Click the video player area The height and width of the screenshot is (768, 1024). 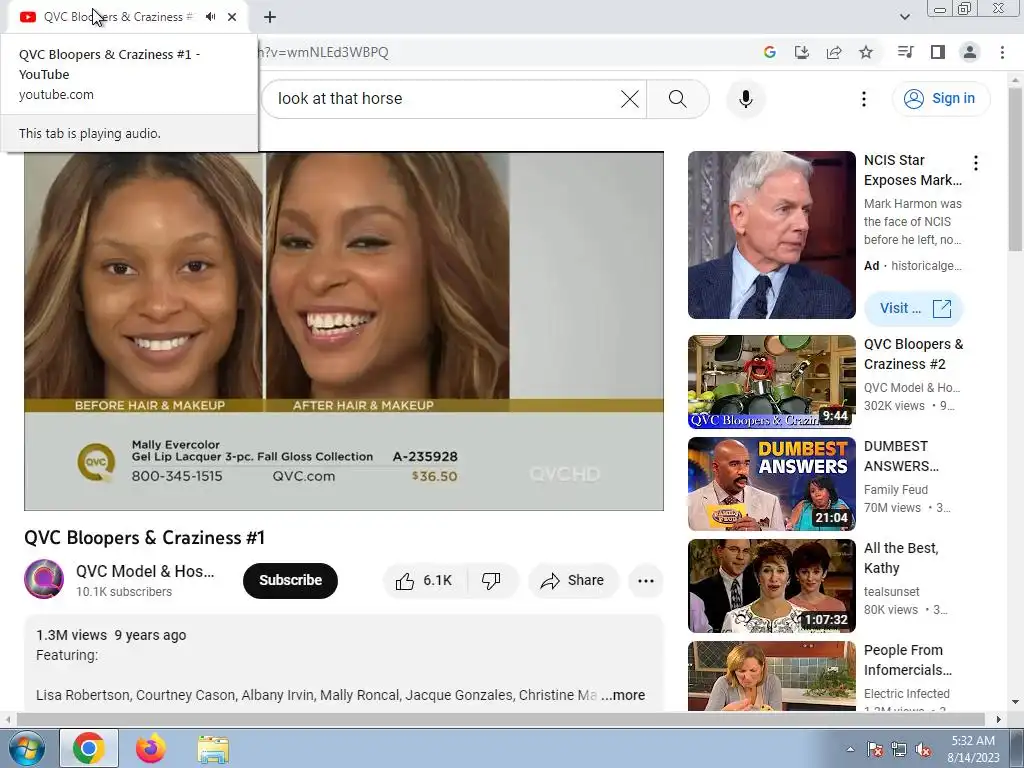tap(344, 330)
